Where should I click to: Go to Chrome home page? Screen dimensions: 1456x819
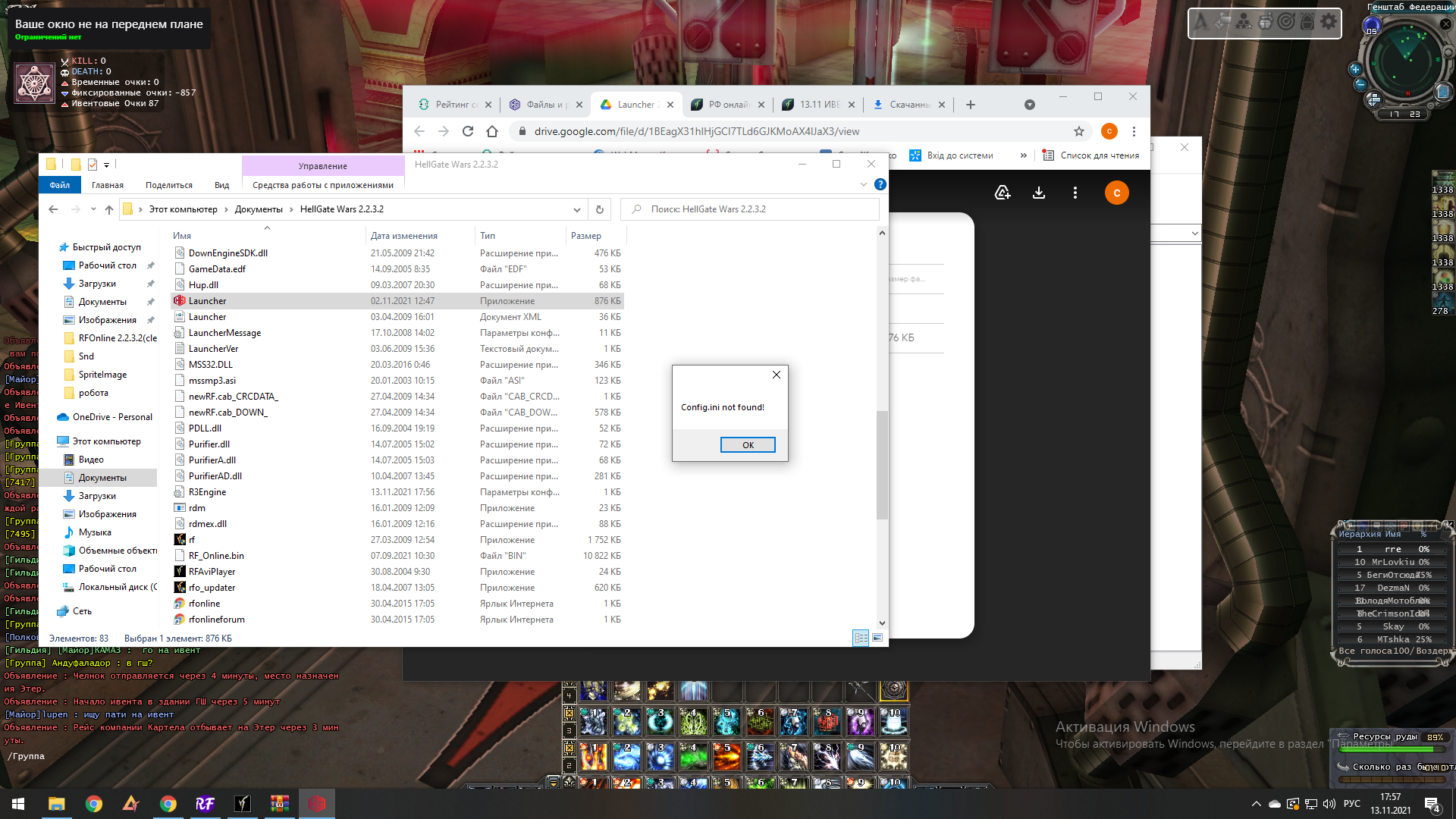click(492, 131)
